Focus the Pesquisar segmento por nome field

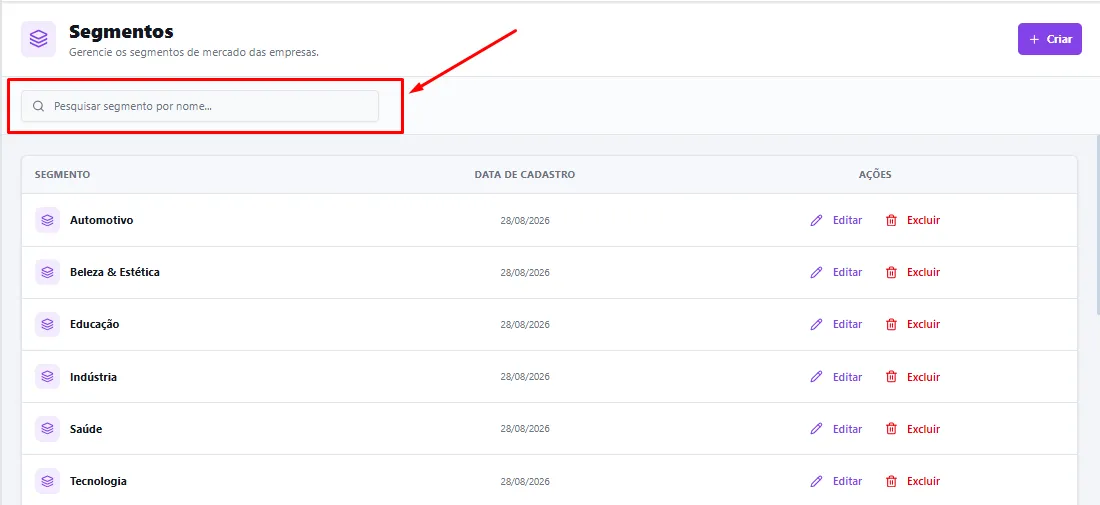(200, 106)
